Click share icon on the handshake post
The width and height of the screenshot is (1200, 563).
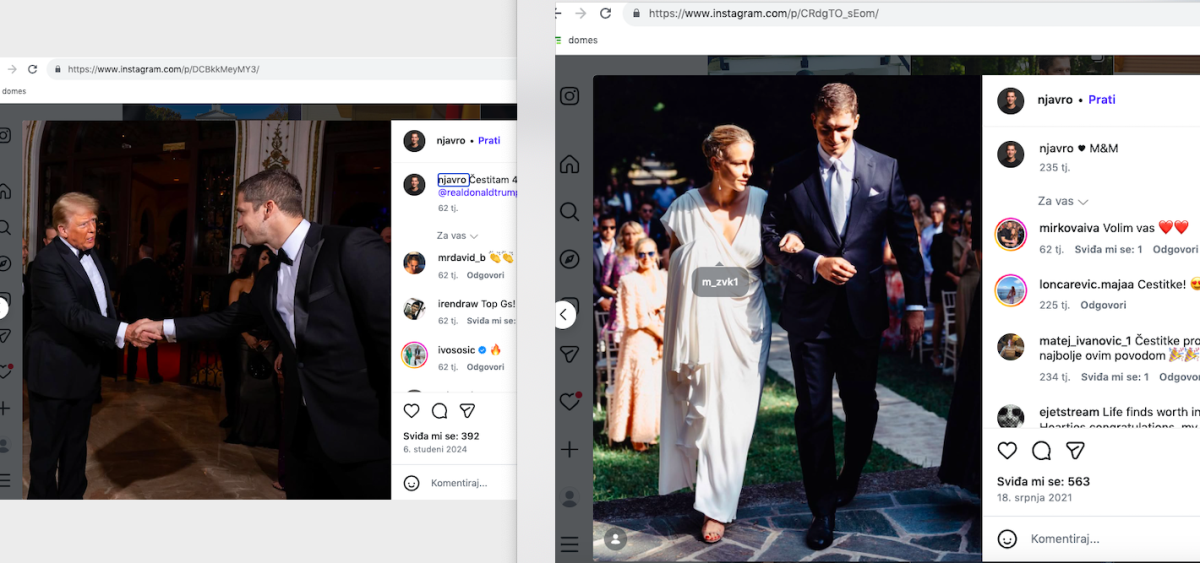pyautogui.click(x=467, y=411)
